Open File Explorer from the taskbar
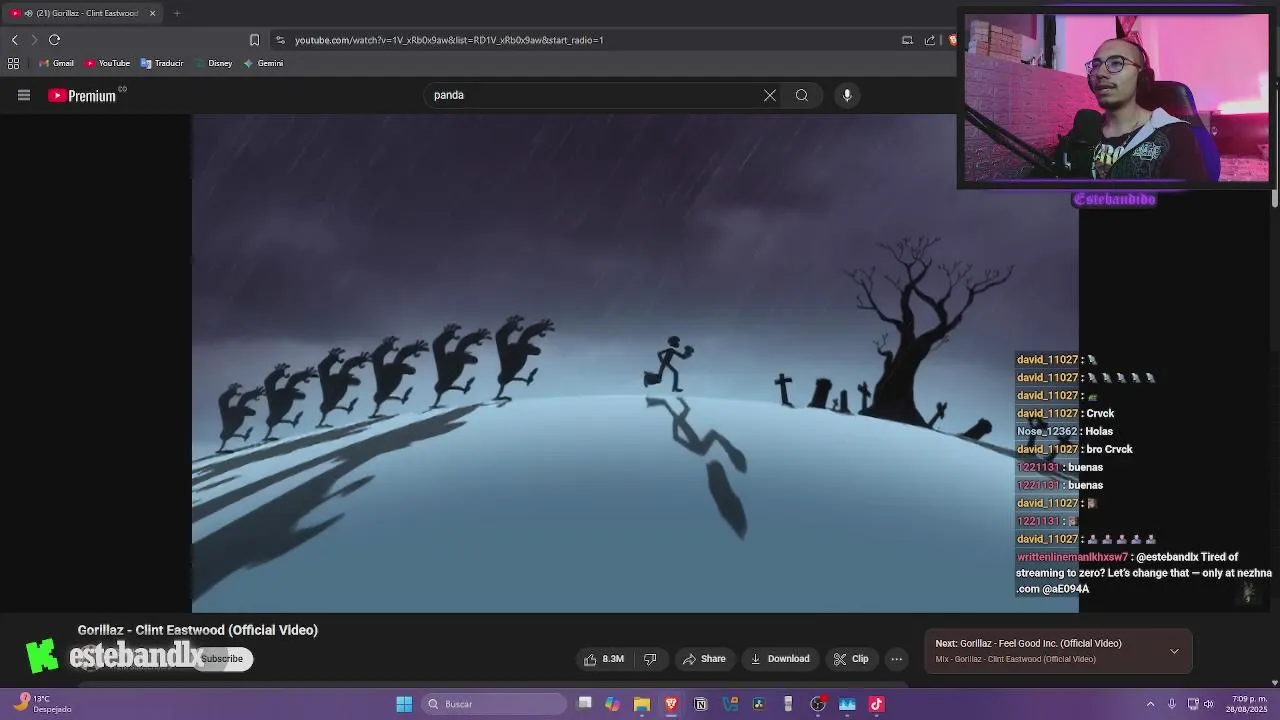Screen dimensions: 1280x720 coord(642,704)
